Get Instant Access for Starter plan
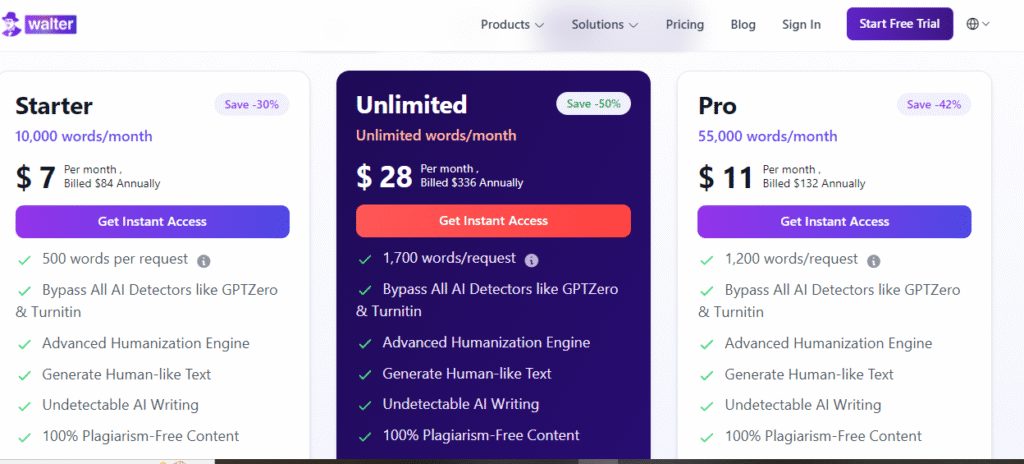This screenshot has height=464, width=1024. (152, 222)
